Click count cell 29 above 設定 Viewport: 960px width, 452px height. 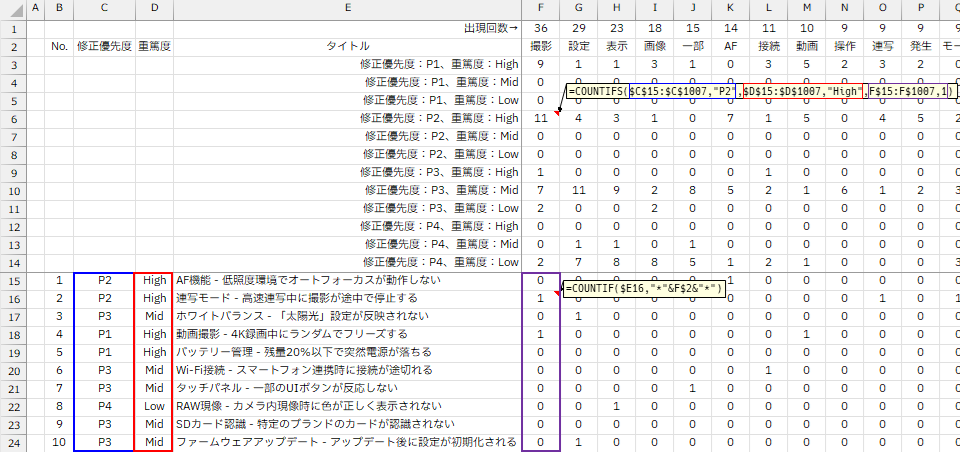tap(579, 28)
